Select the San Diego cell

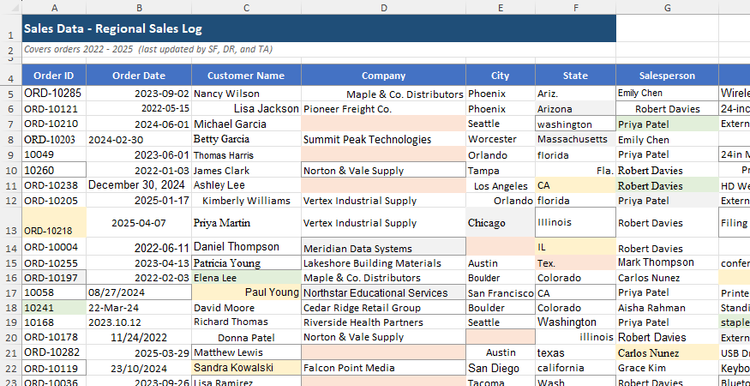tap(500, 368)
